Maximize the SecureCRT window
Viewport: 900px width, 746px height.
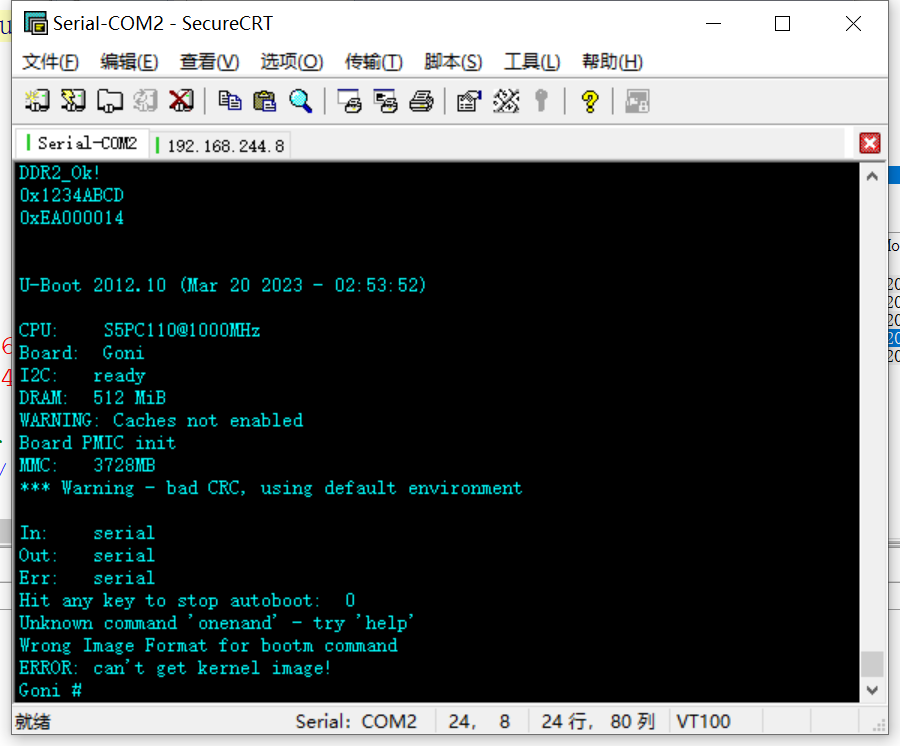point(782,24)
